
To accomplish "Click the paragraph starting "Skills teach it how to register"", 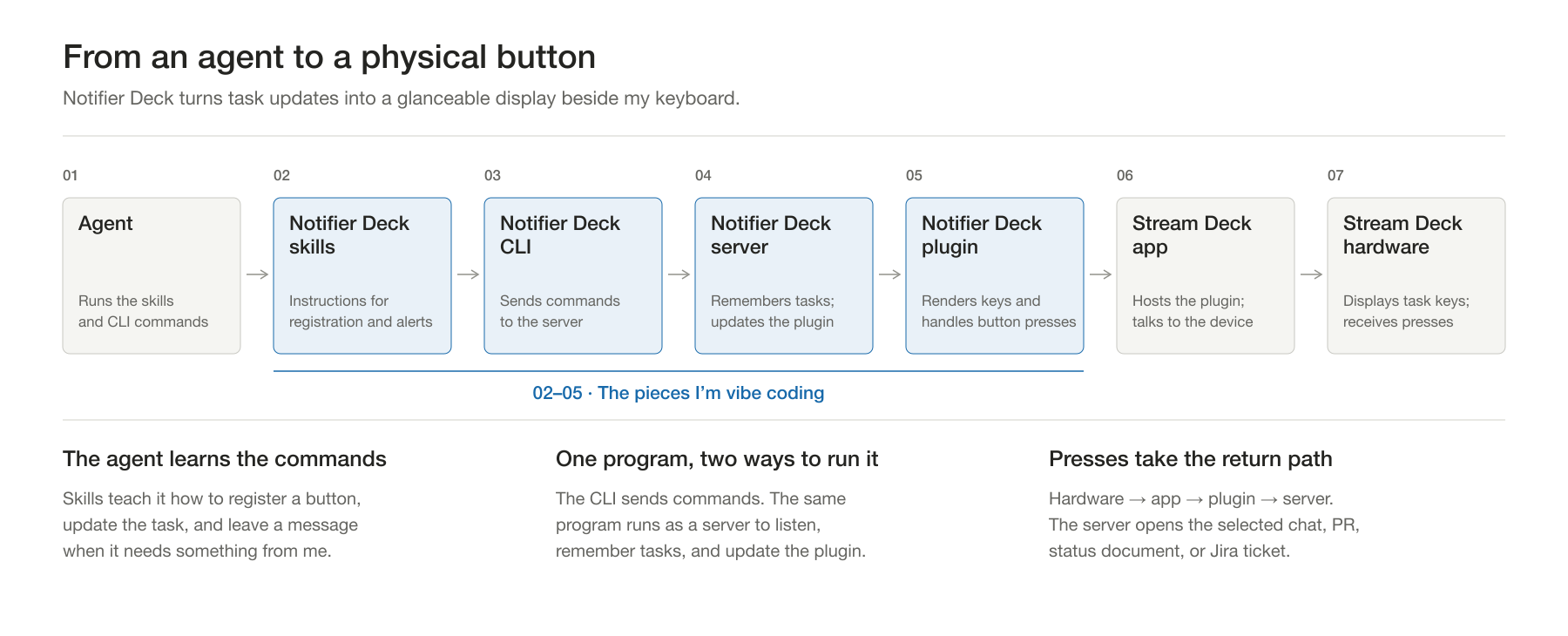I will [x=212, y=524].
